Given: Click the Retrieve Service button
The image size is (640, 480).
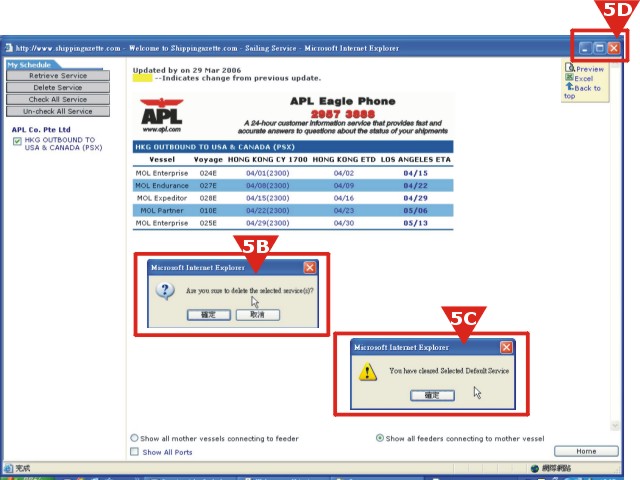Looking at the screenshot, I should 58,76.
